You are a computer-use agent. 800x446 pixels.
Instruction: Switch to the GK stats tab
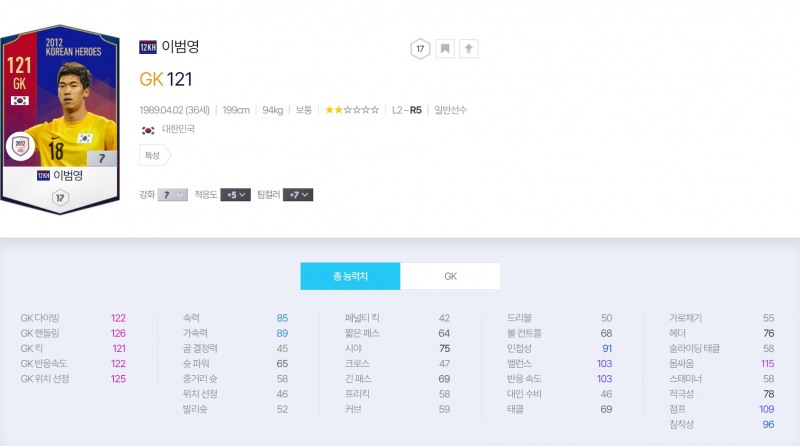pos(451,276)
